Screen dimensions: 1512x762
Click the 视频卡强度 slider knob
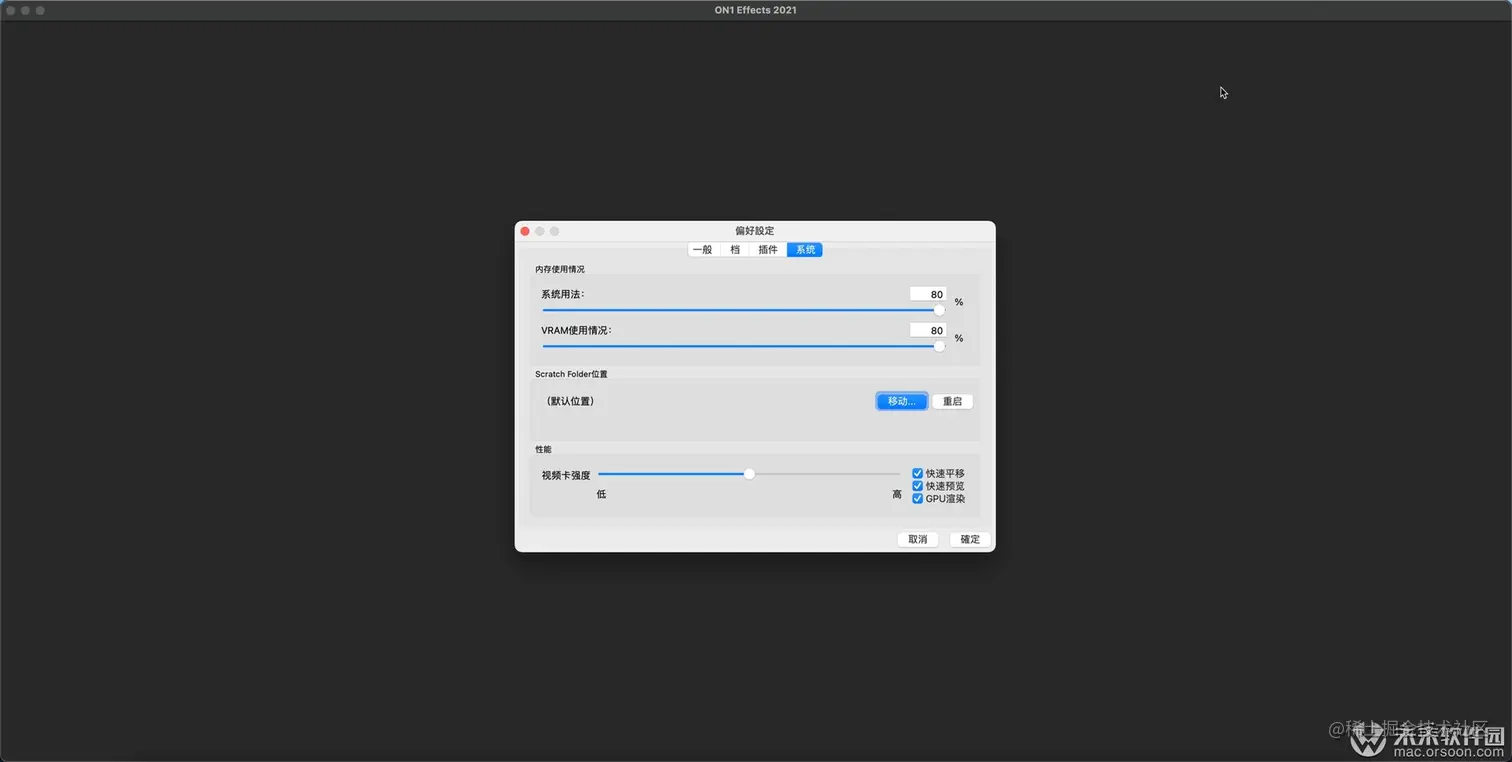click(x=749, y=474)
